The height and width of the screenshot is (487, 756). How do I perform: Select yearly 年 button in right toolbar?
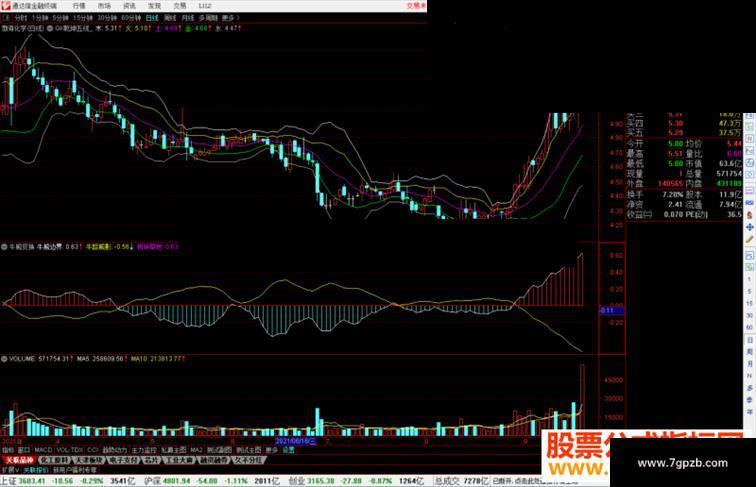[x=750, y=412]
